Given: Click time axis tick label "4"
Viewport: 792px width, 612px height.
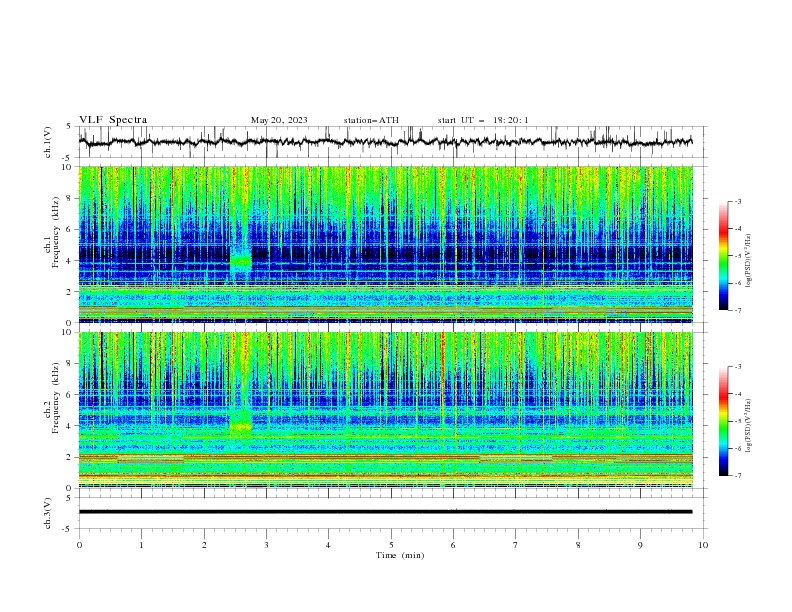Looking at the screenshot, I should pyautogui.click(x=328, y=545).
